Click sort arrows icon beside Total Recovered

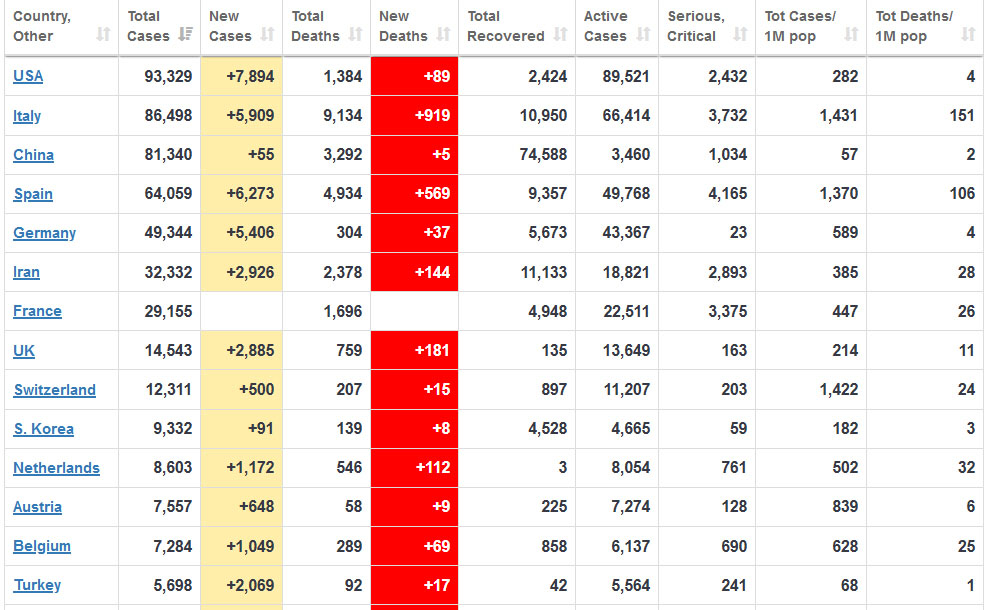pos(561,36)
